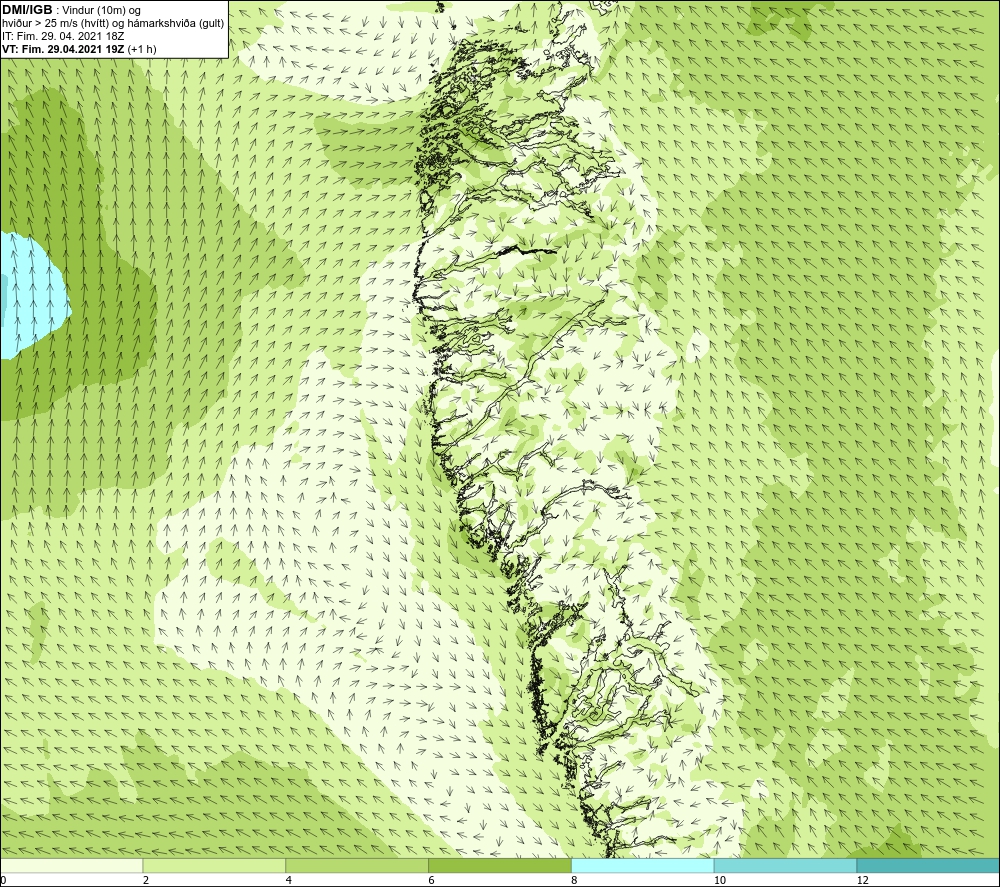This screenshot has height=887, width=1000.
Task: Click the 'DMI/IGB' bold title text
Action: pyautogui.click(x=27, y=10)
